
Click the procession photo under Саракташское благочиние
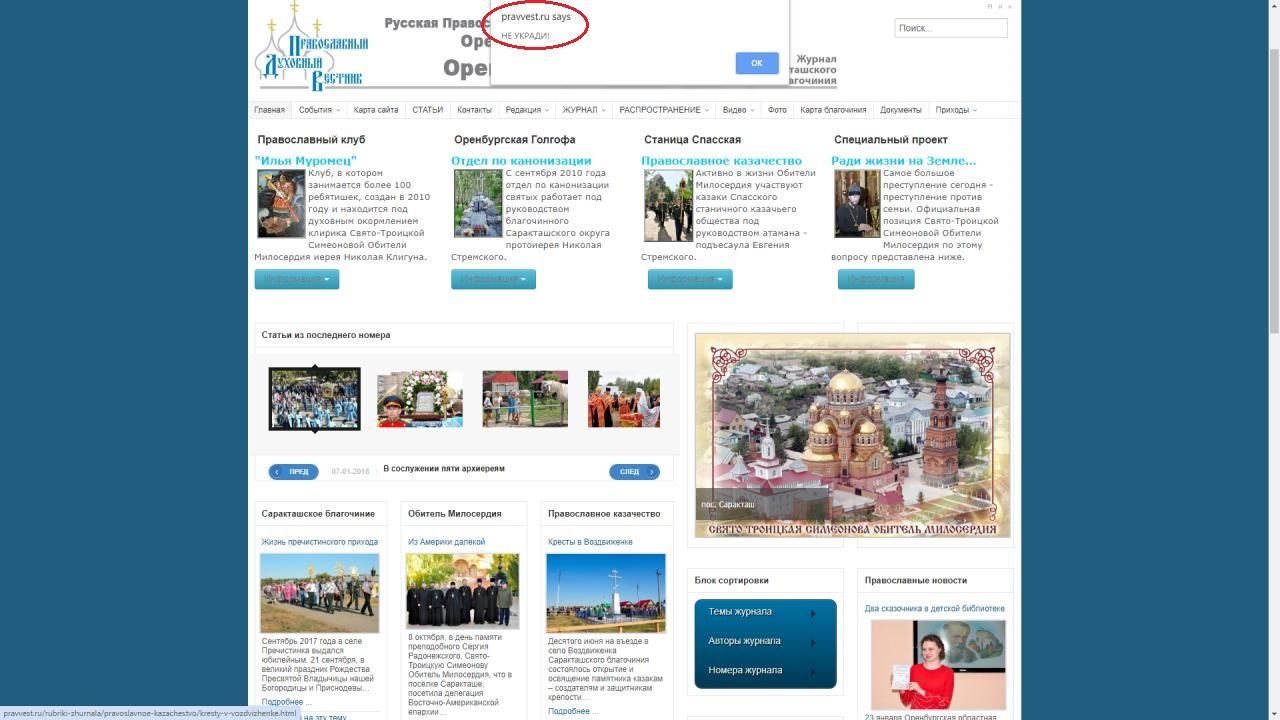point(320,593)
